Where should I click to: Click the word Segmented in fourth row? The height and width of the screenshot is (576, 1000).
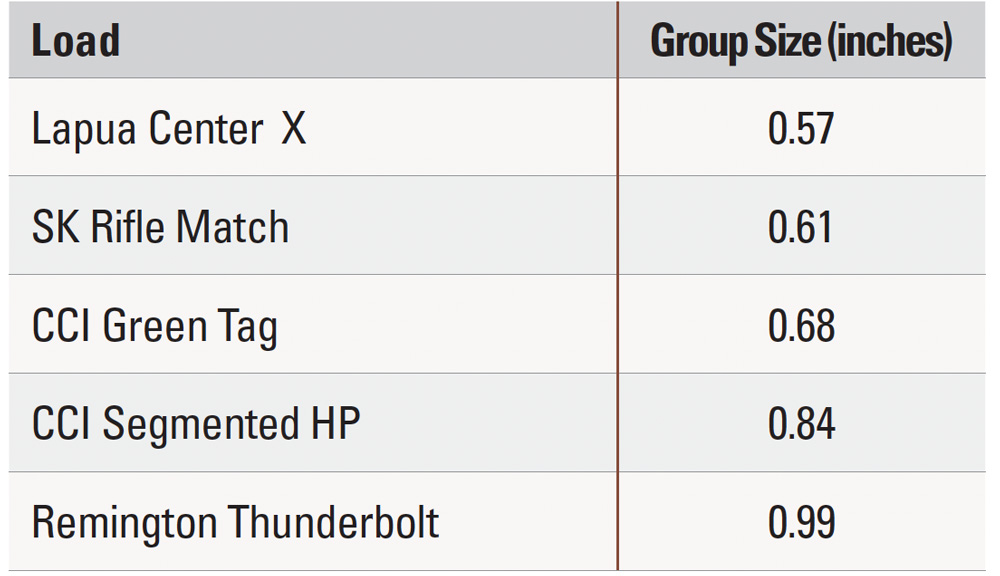point(201,425)
